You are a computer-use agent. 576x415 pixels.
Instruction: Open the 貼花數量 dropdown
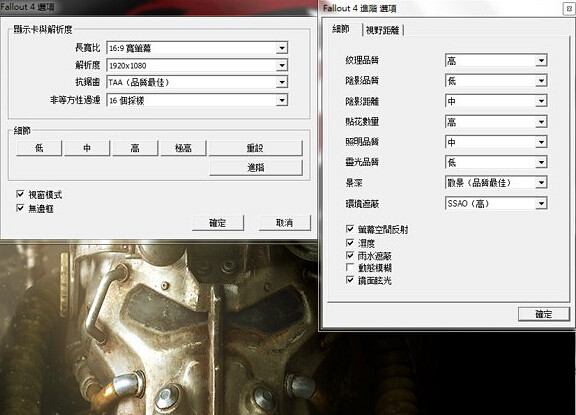[496, 122]
